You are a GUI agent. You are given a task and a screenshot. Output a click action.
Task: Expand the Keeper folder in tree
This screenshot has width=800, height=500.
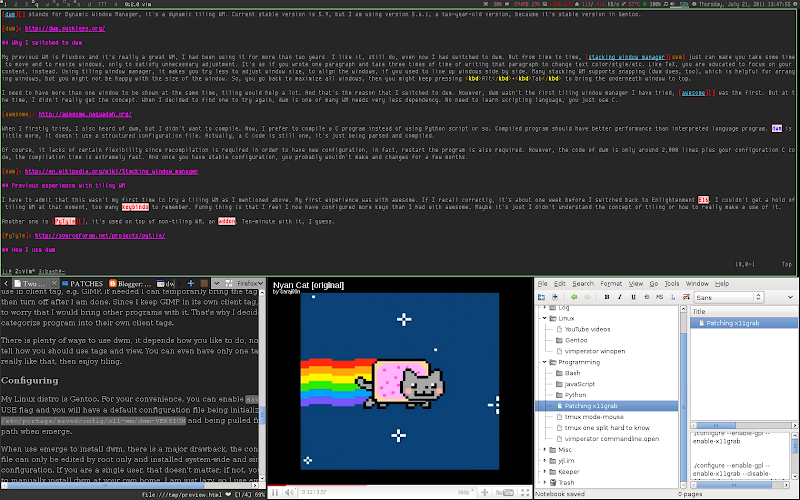[544, 472]
